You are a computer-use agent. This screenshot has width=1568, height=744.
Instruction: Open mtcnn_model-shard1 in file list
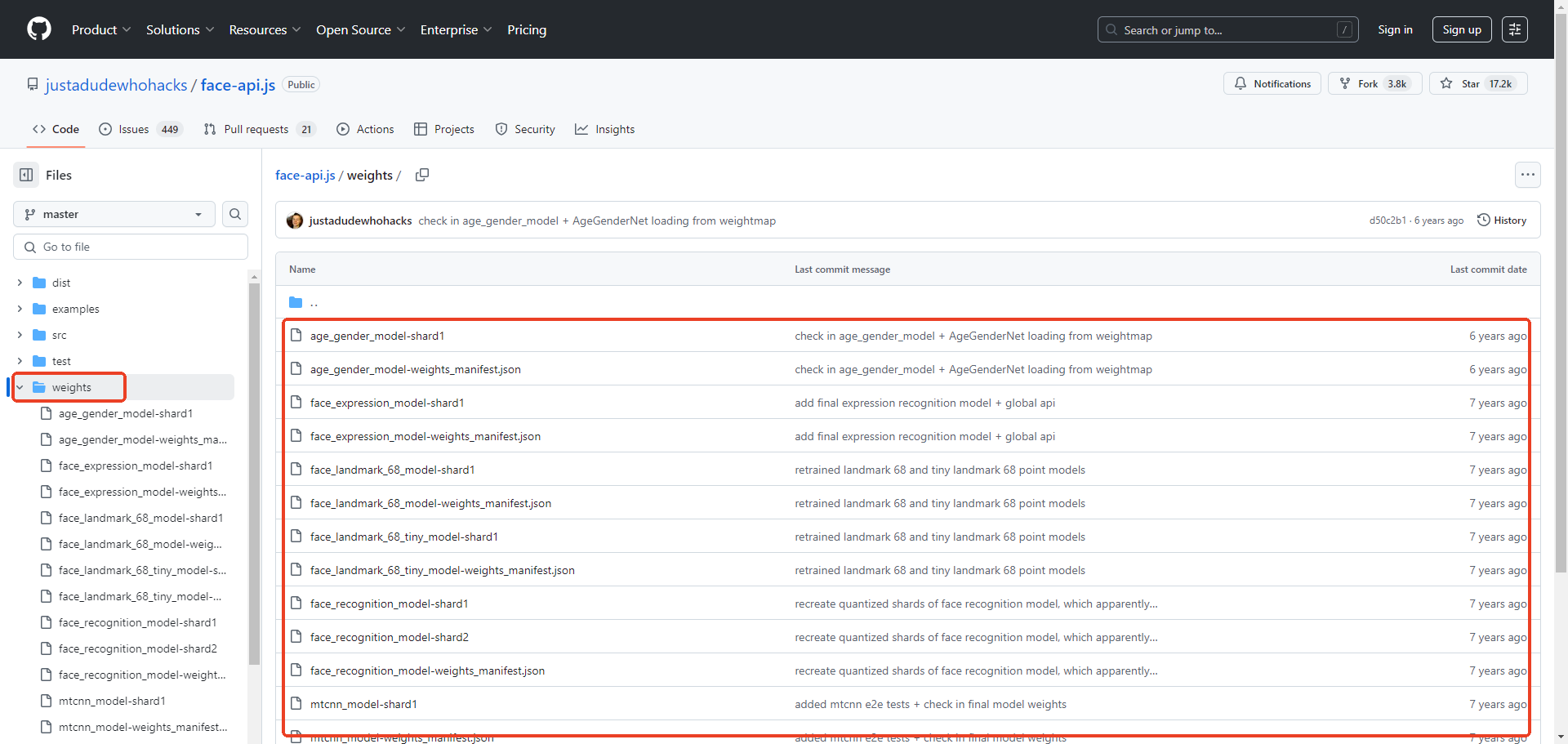coord(363,704)
